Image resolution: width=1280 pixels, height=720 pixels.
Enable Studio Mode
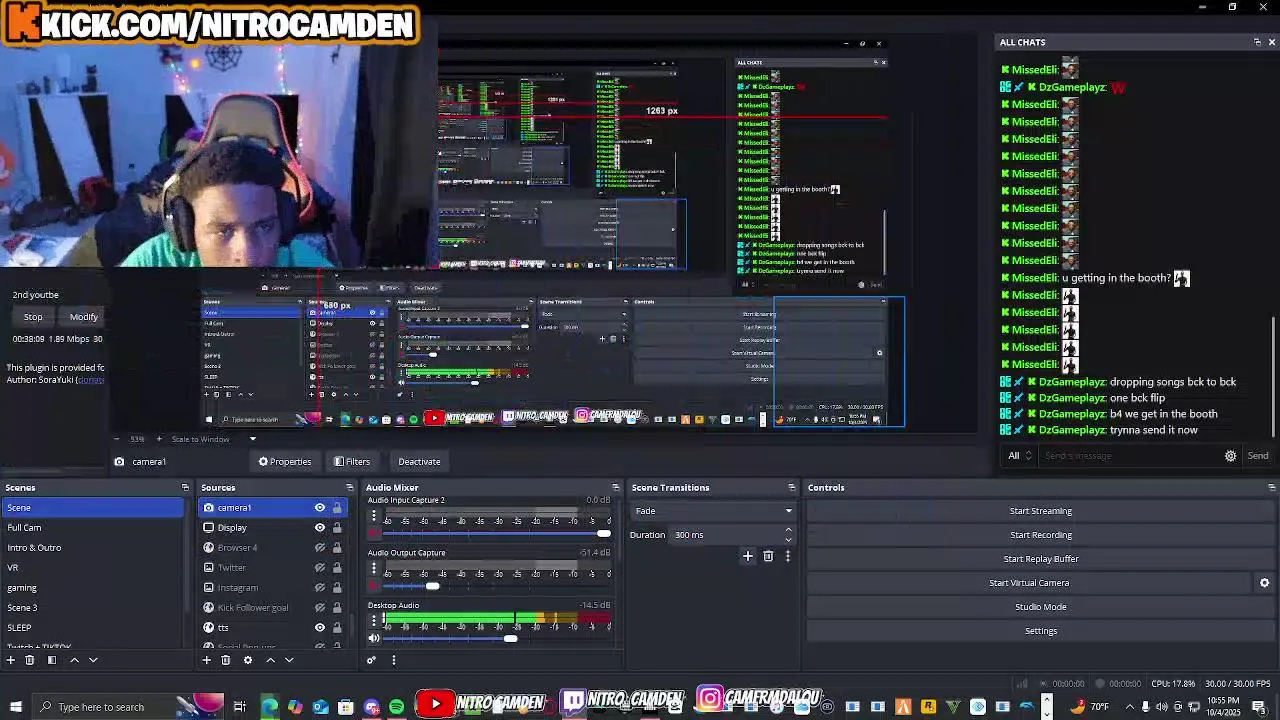tap(1040, 607)
